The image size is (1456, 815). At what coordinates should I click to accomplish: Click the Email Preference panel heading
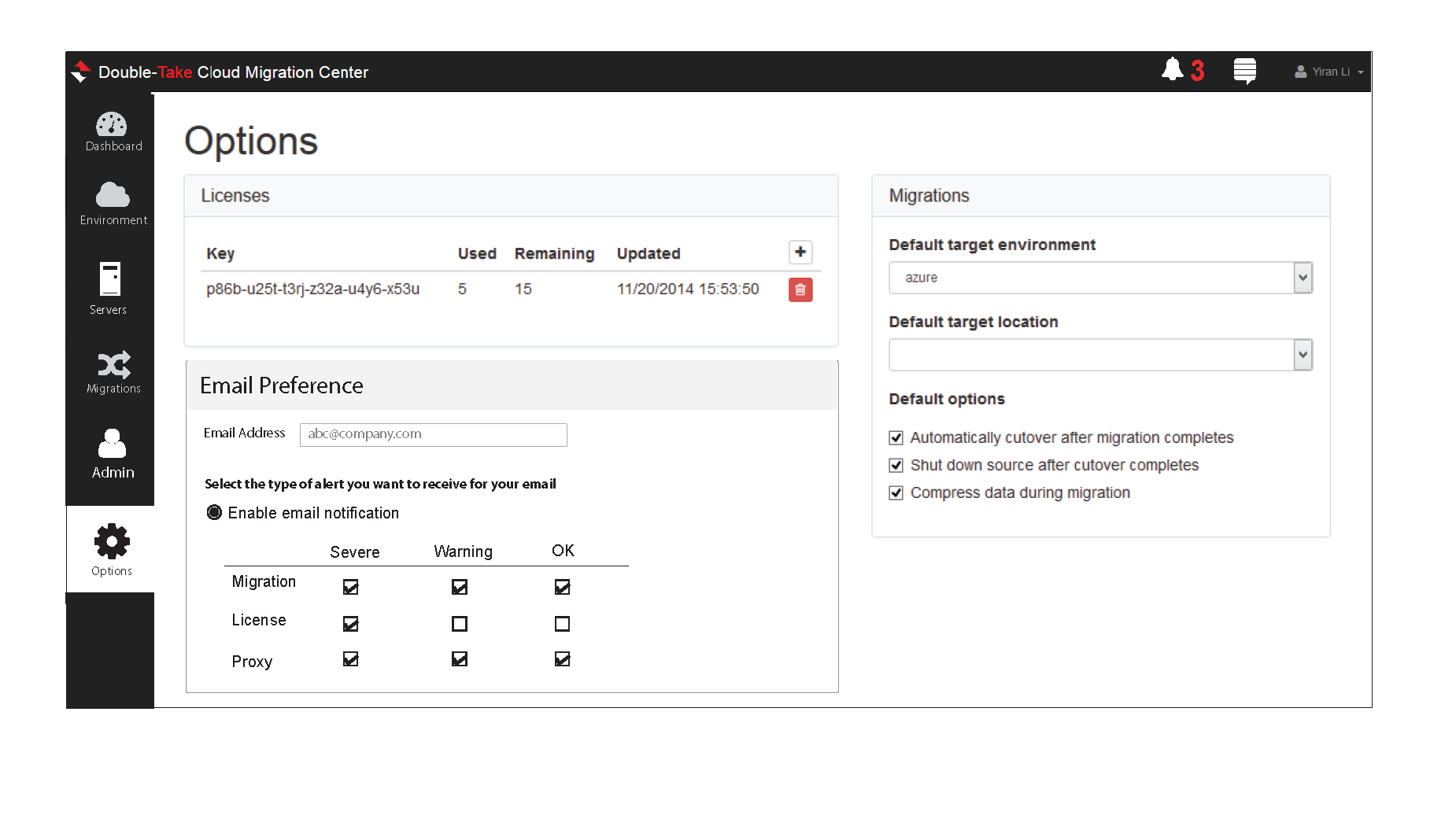(x=282, y=385)
